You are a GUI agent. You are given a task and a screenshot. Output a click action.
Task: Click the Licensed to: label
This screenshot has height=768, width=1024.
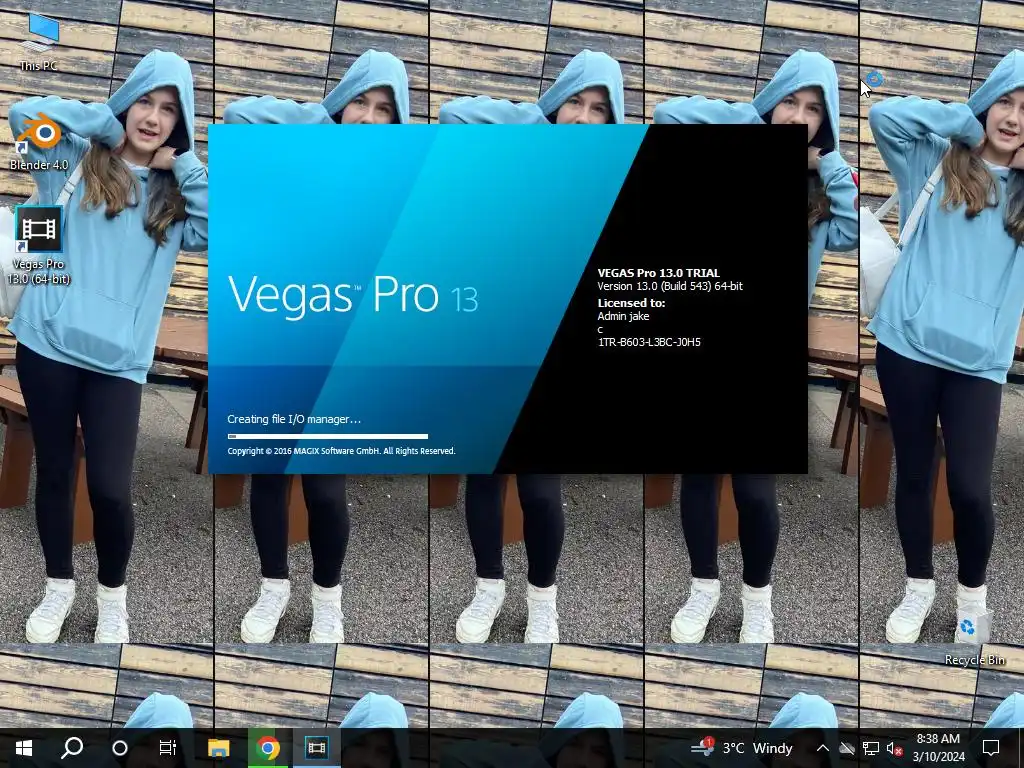631,303
